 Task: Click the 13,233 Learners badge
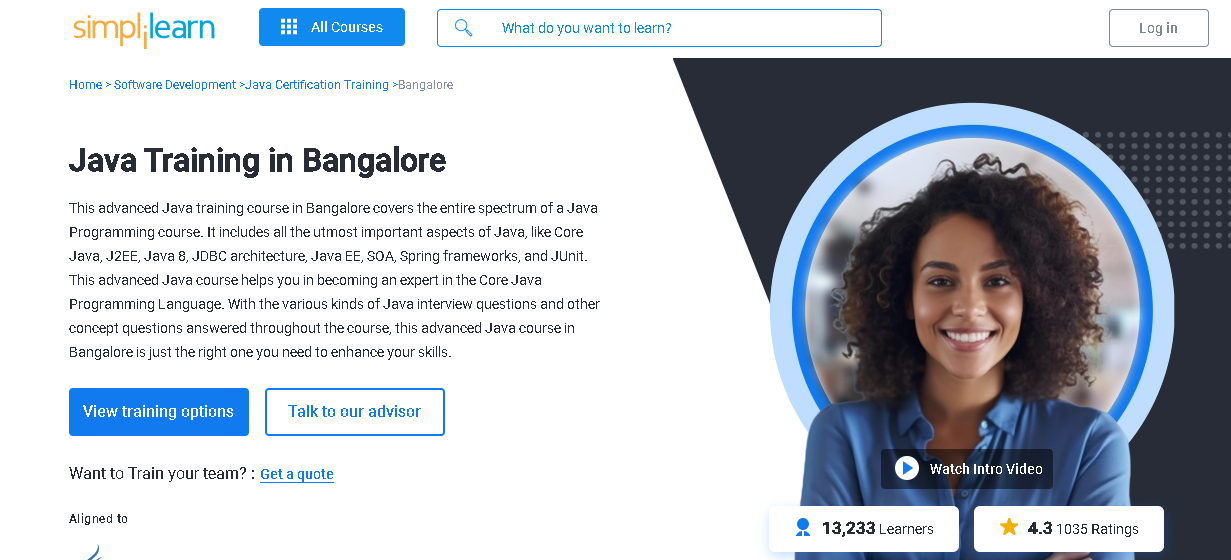pos(864,529)
